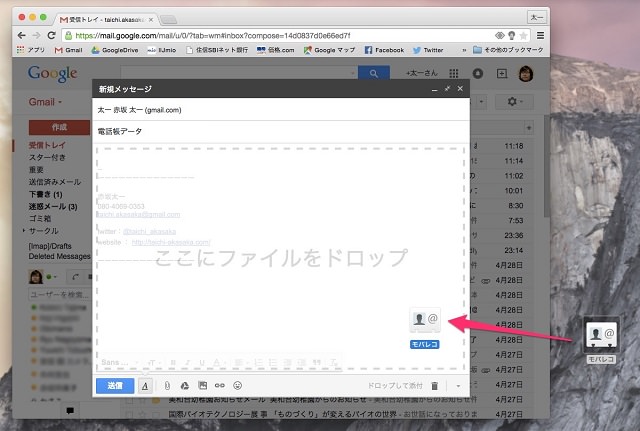Attach a file with the paperclip icon
Image resolution: width=640 pixels, height=431 pixels.
(x=167, y=385)
